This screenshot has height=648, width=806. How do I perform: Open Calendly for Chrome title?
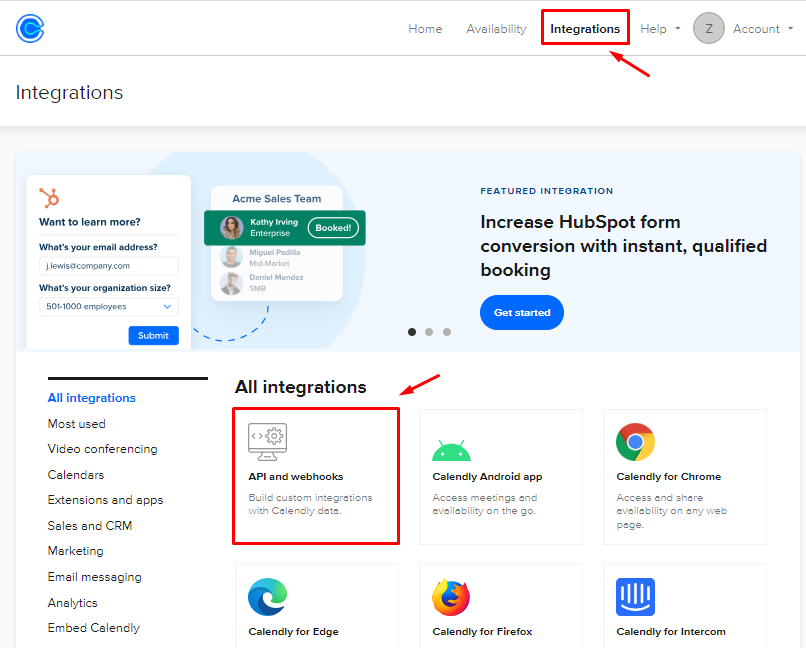669,476
